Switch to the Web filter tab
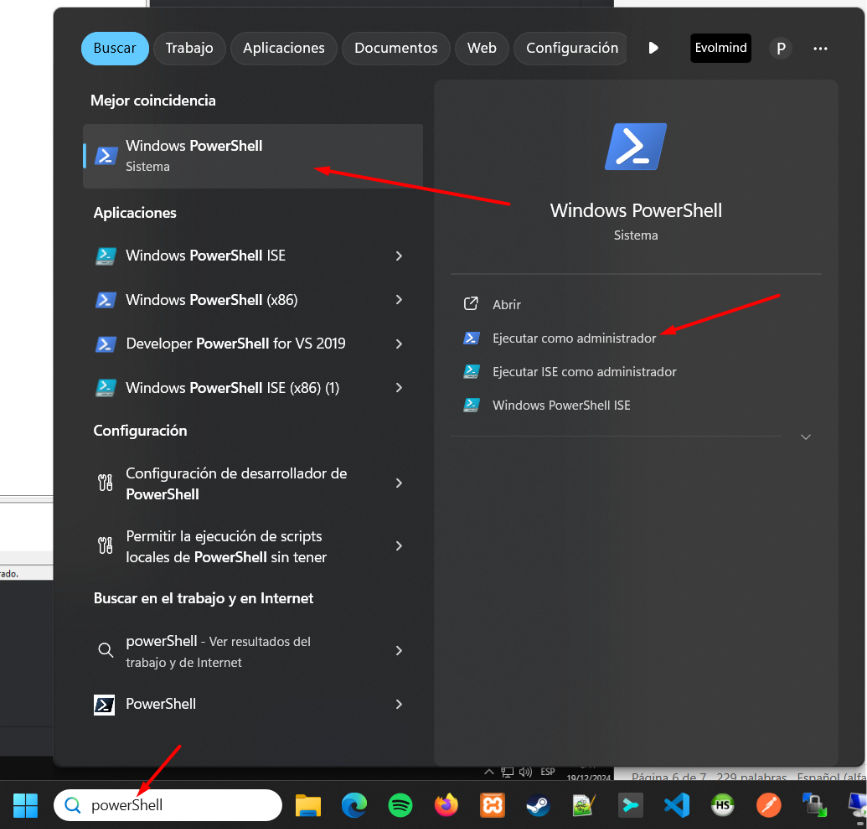Screen dimensions: 867x829 [x=482, y=48]
